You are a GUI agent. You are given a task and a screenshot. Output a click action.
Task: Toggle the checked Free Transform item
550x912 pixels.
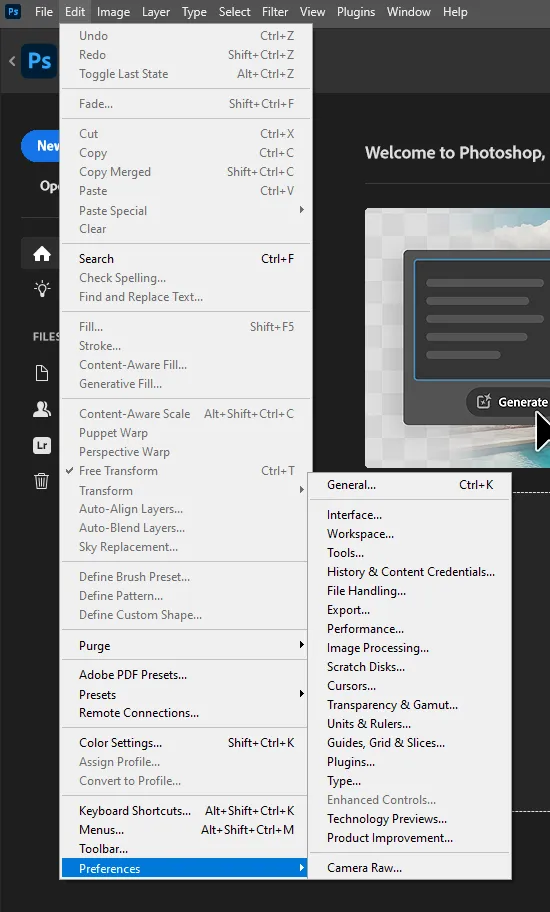tap(186, 471)
